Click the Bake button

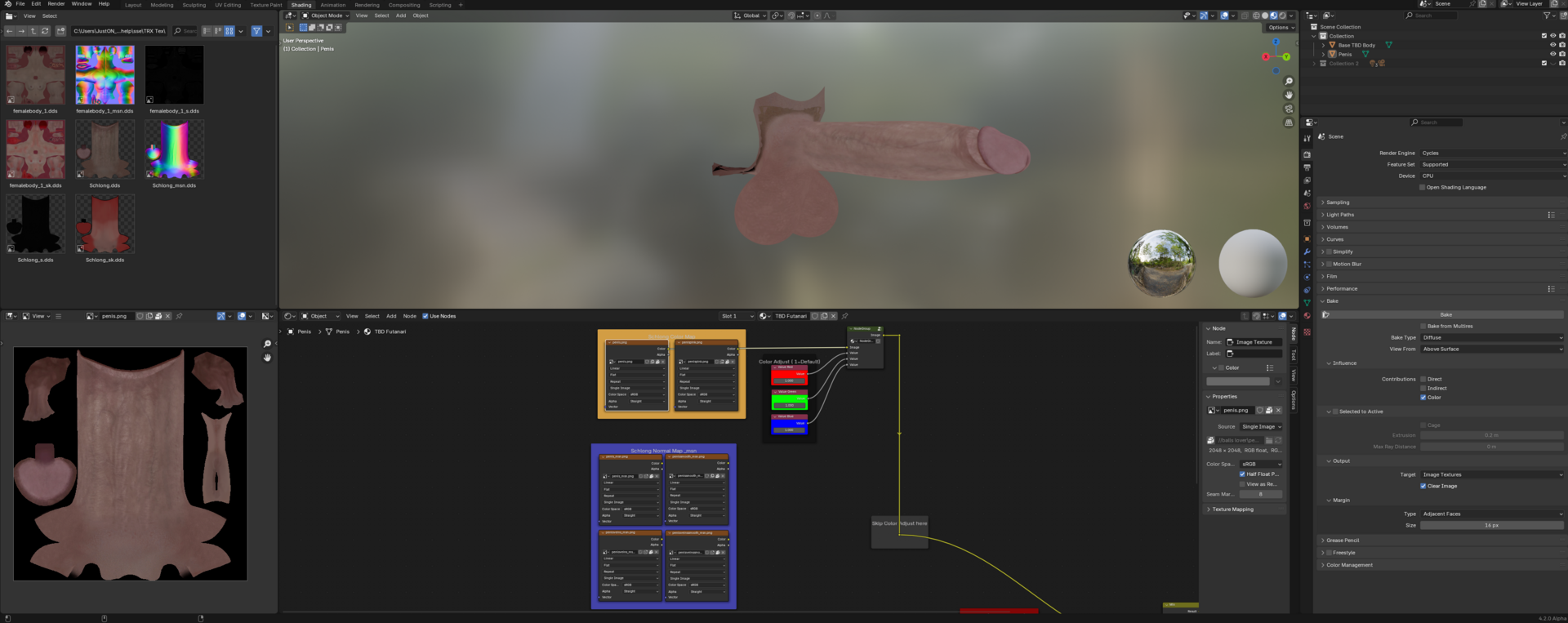(x=1445, y=314)
